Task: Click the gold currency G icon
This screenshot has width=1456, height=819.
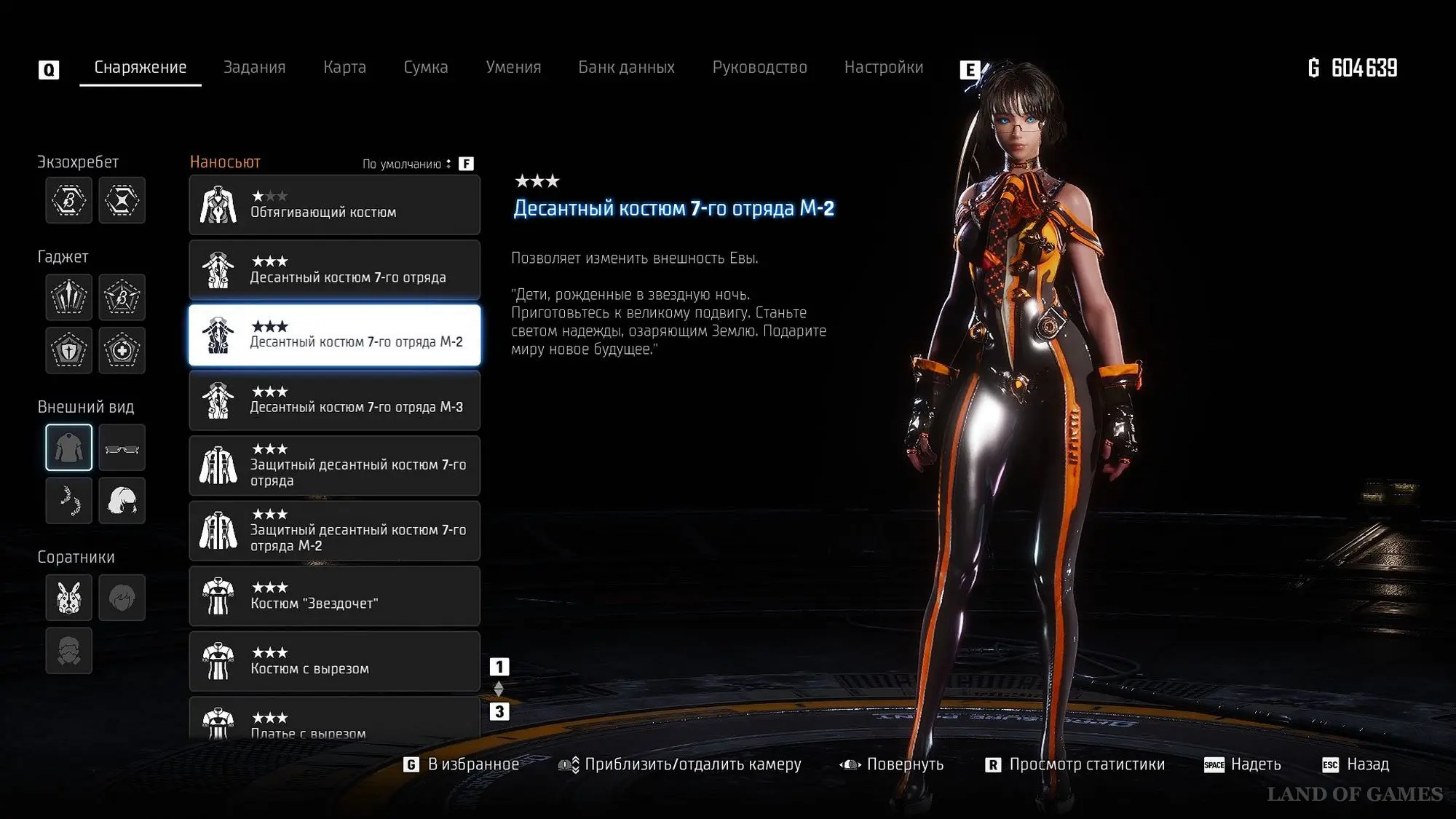Action: pos(1314,68)
